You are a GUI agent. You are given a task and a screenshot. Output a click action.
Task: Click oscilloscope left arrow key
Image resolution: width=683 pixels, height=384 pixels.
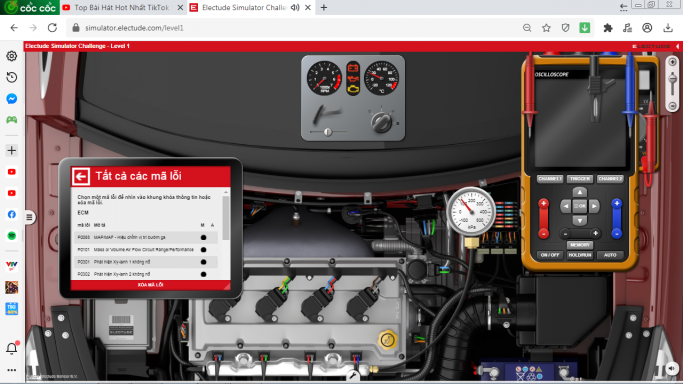coord(565,206)
